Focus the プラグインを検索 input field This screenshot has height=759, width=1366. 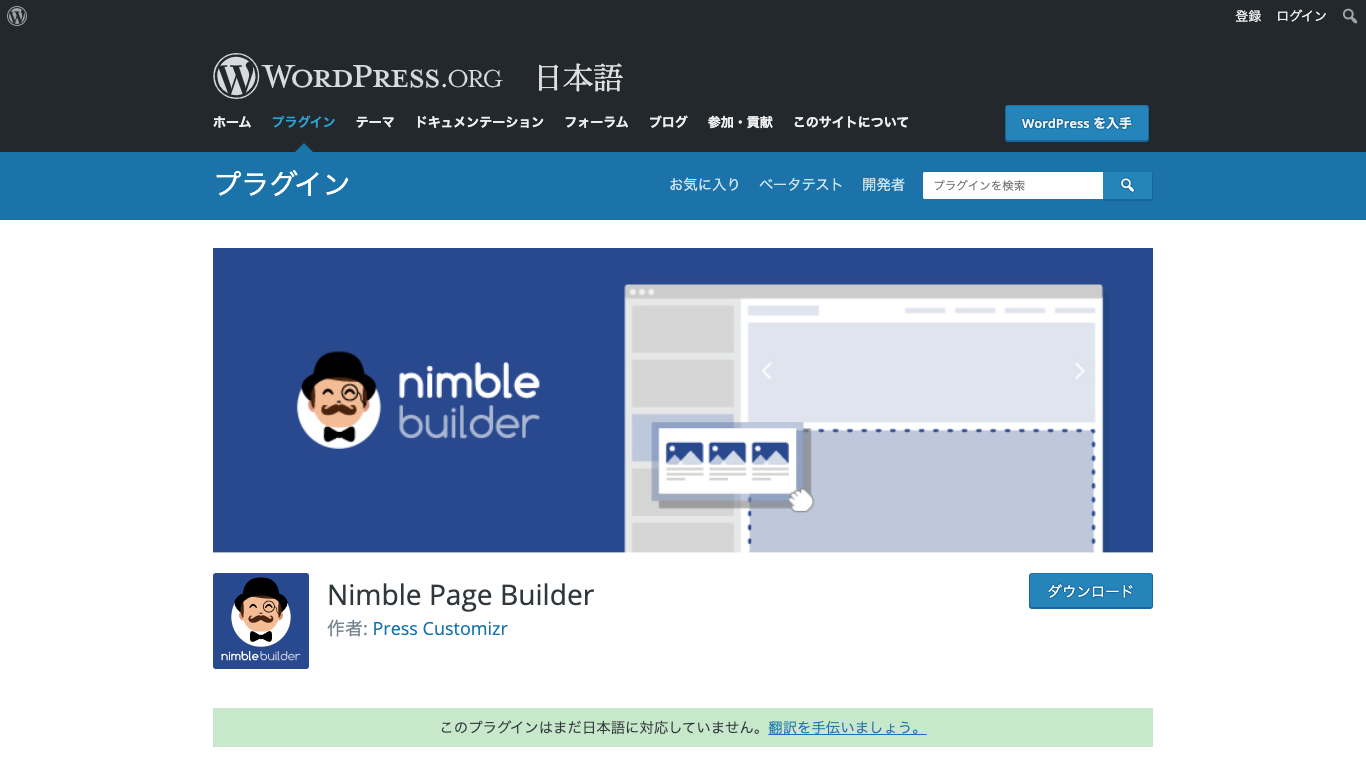coord(1013,185)
